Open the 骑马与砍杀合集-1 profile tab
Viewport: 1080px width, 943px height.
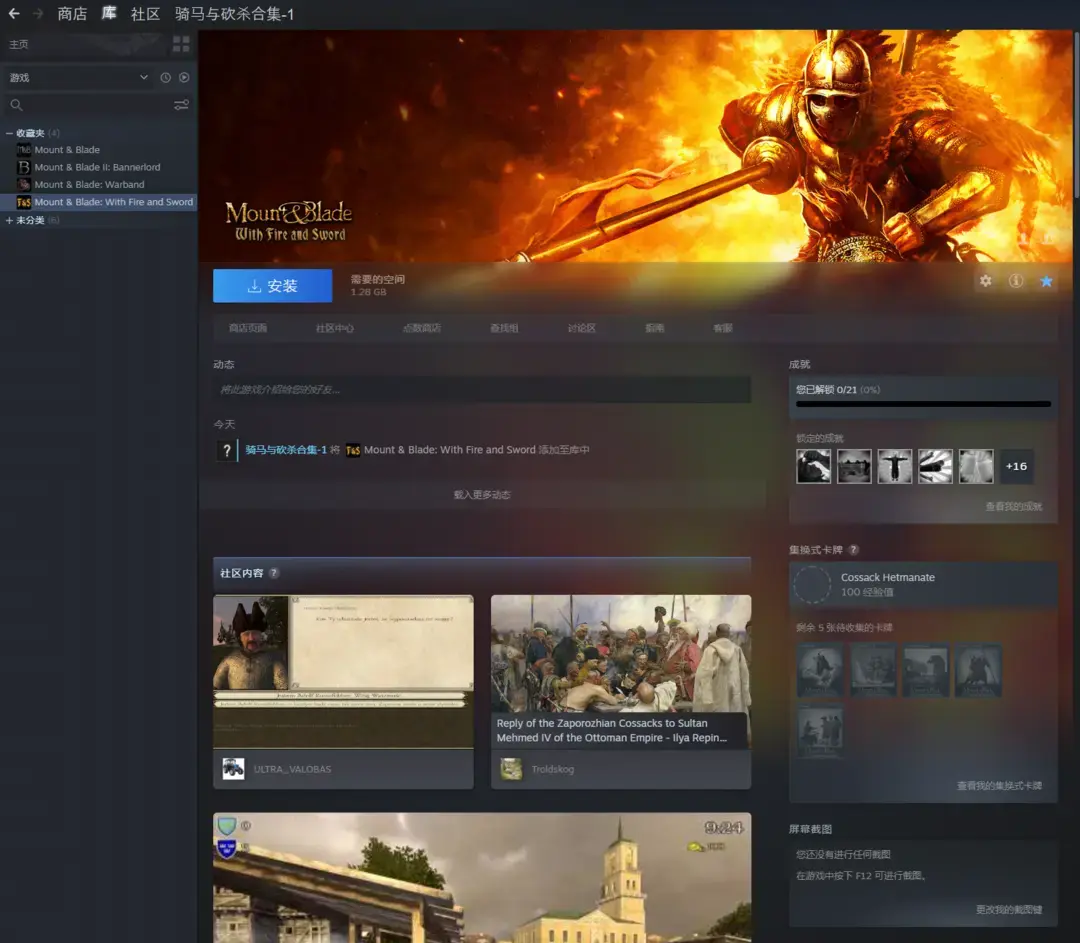click(x=234, y=14)
